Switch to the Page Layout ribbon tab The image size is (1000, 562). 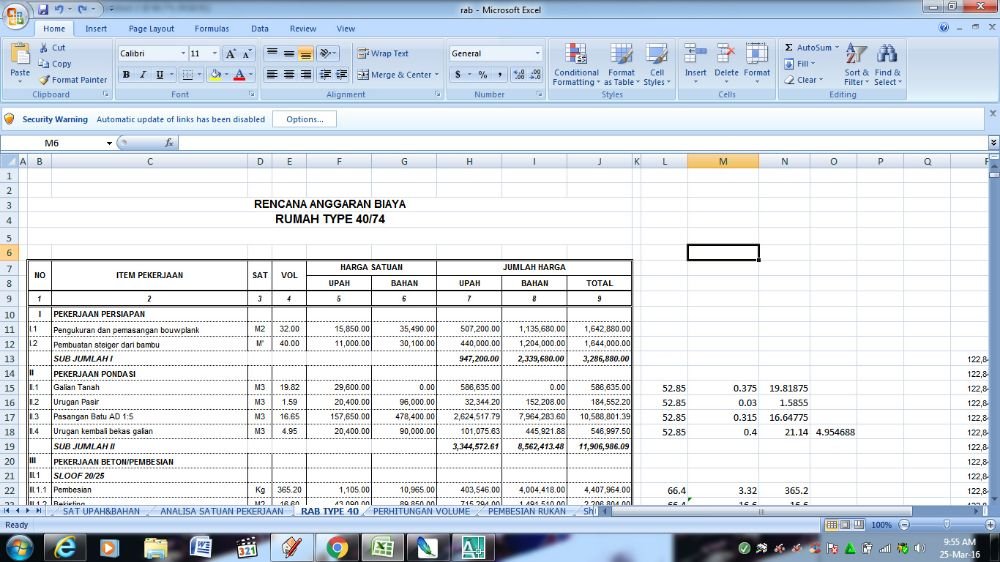(x=151, y=29)
